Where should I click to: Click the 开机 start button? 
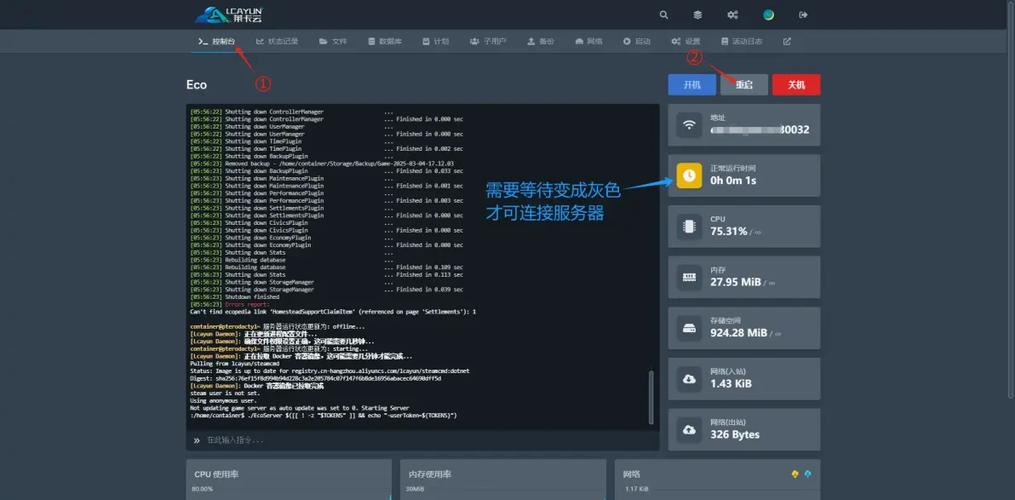[692, 85]
